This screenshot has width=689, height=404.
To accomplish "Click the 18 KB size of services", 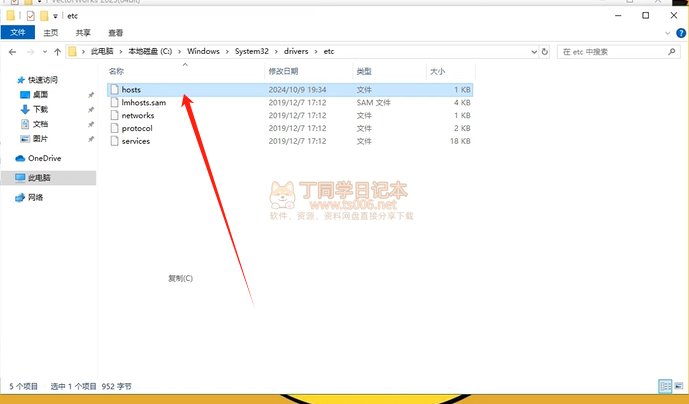I will (460, 141).
